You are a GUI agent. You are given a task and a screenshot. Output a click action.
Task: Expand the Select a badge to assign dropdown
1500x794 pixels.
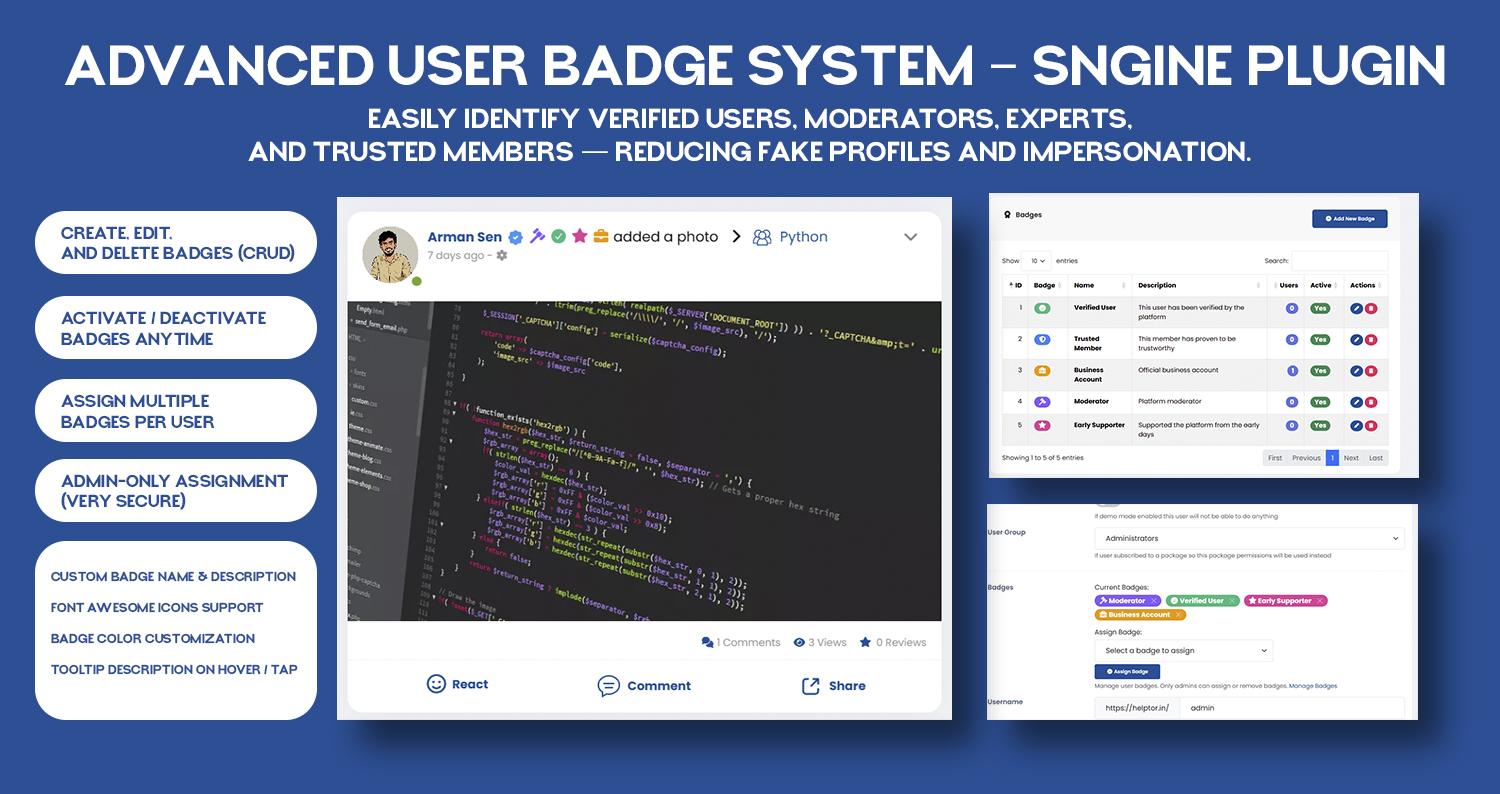pyautogui.click(x=1184, y=650)
